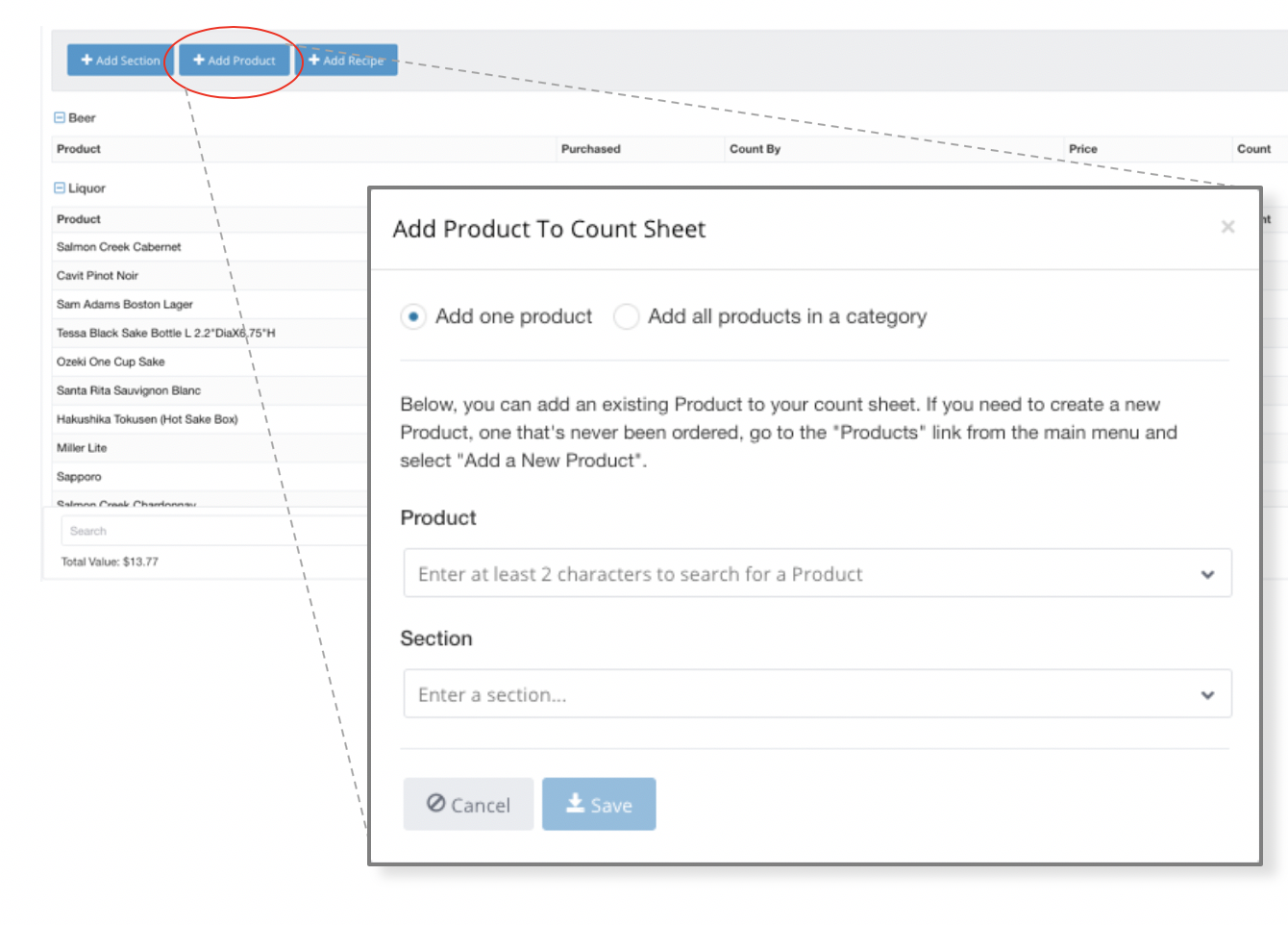Select the Add one product option
Viewport: 1288px width, 925px height.
coord(413,316)
